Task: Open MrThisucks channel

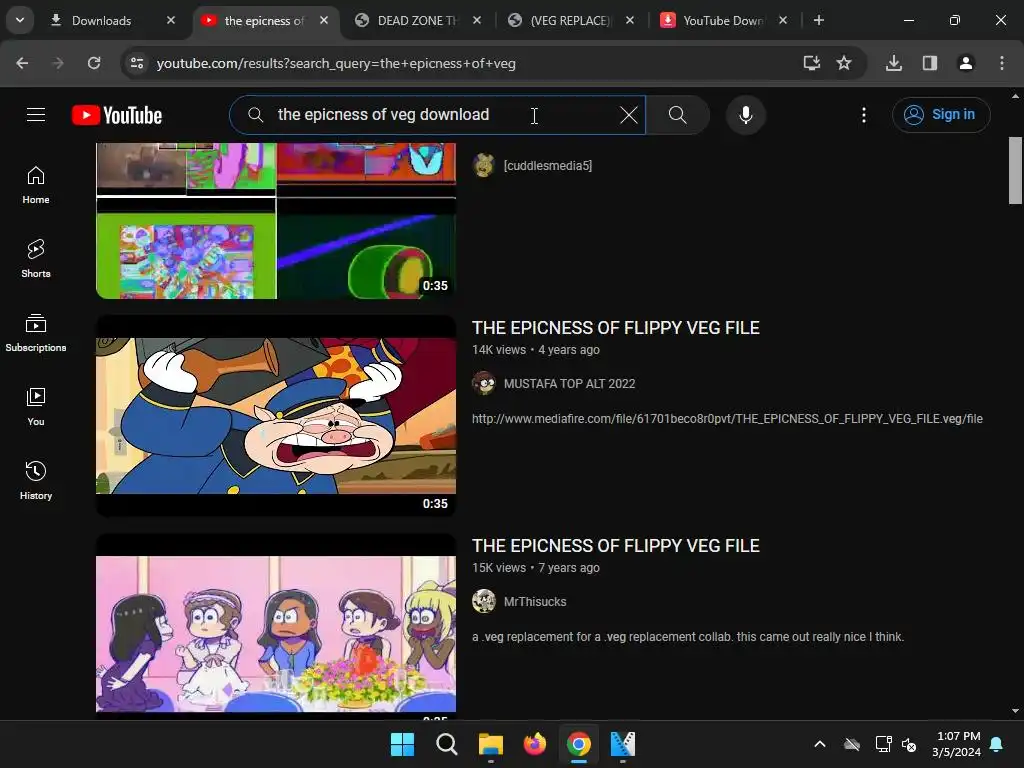Action: [x=535, y=602]
